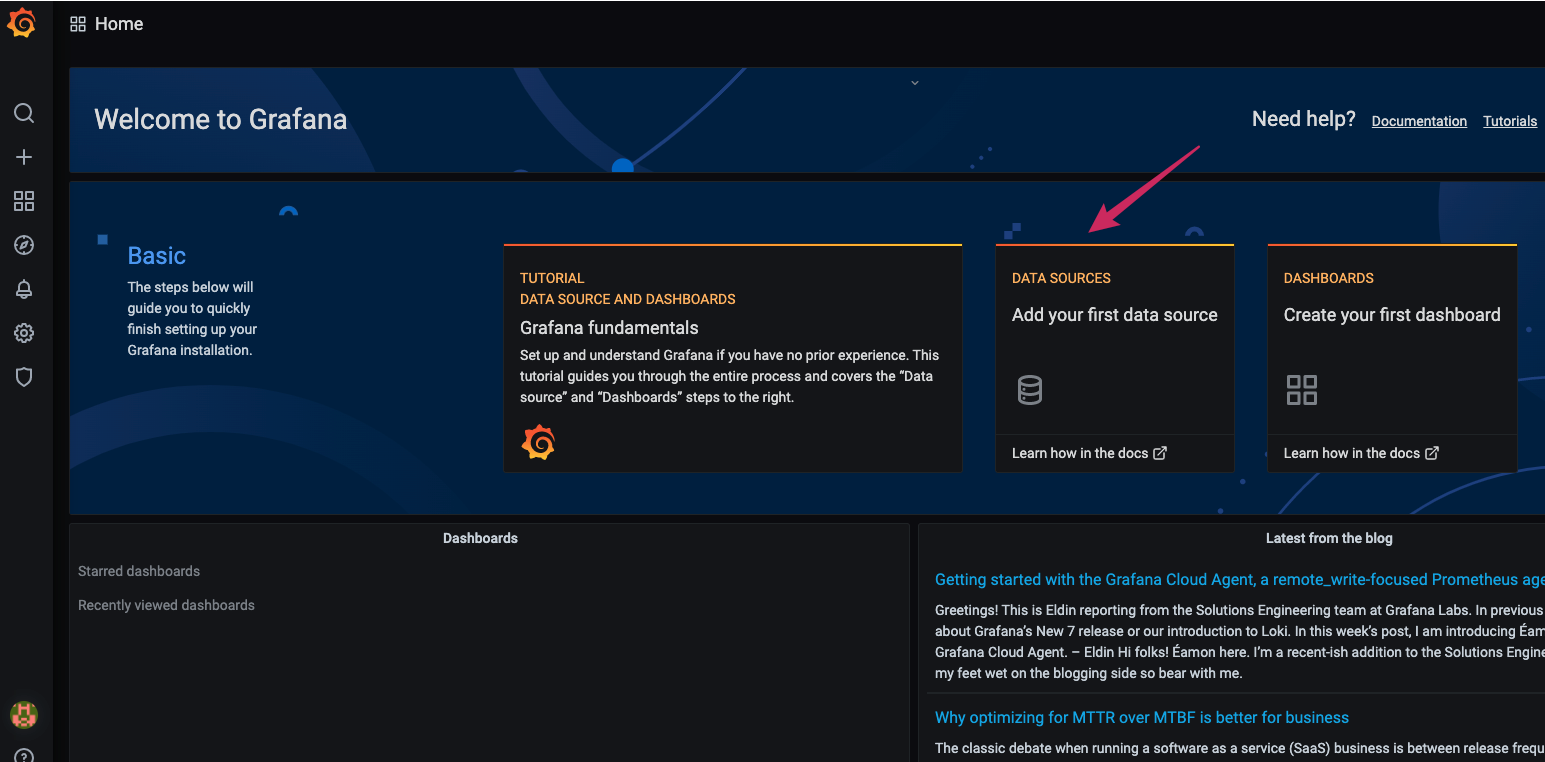Open the Grafana fundamentals tutorial
Screen dimensions: 1545x762
point(609,328)
